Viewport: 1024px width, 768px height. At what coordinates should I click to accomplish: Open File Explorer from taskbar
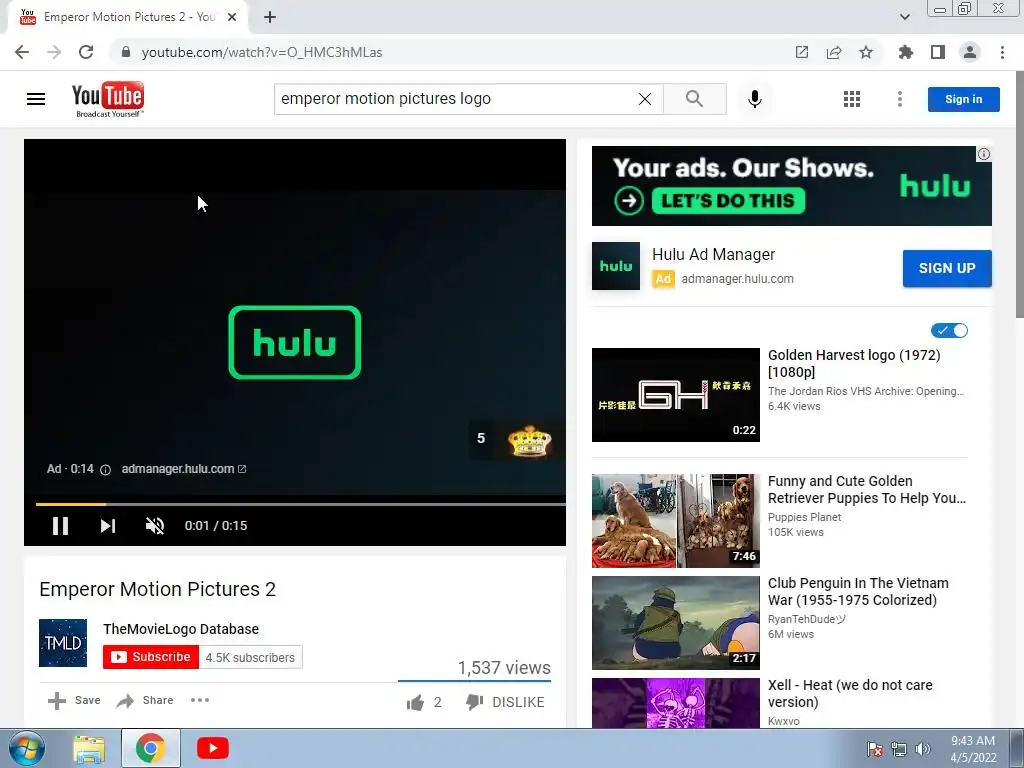pyautogui.click(x=89, y=748)
